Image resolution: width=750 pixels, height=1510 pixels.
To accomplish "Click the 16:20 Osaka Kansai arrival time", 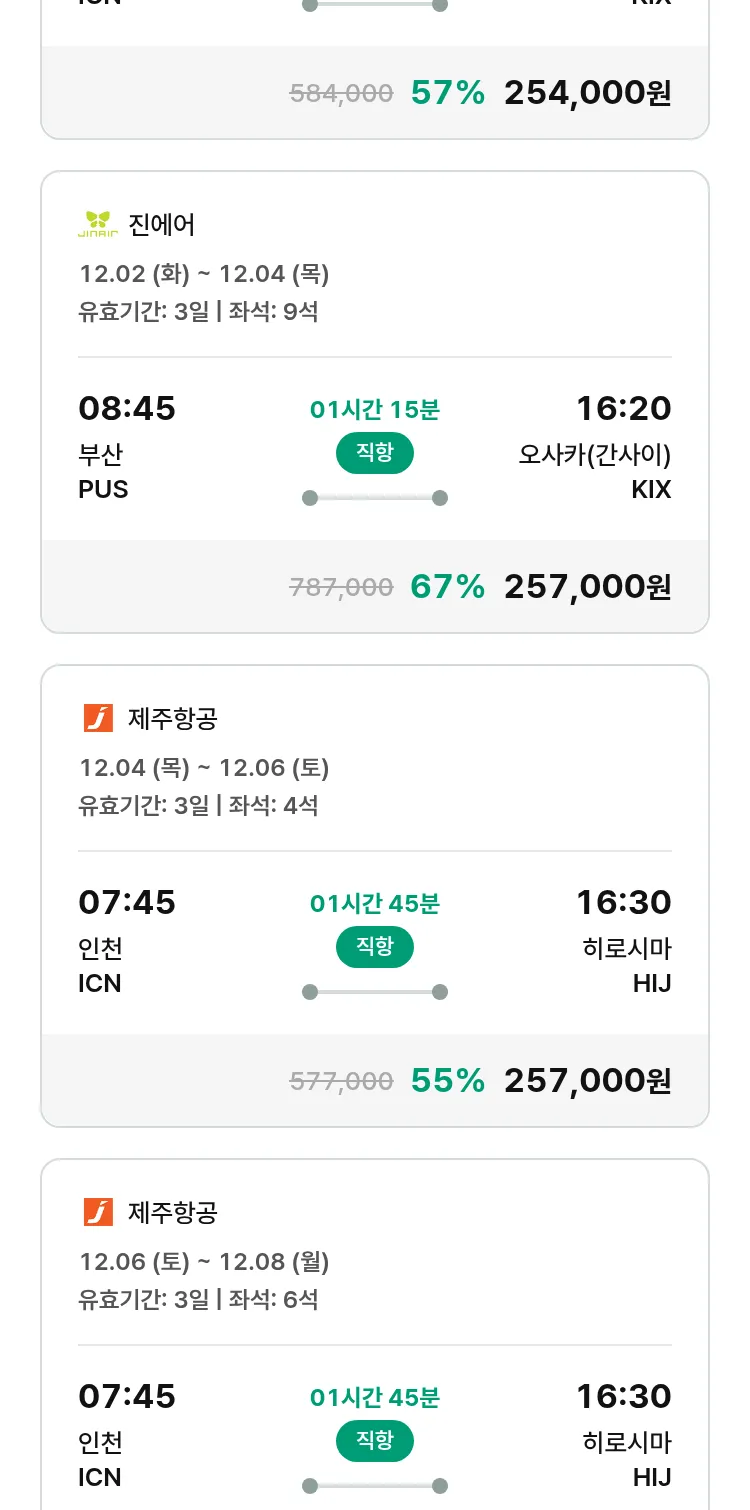I will click(x=623, y=408).
